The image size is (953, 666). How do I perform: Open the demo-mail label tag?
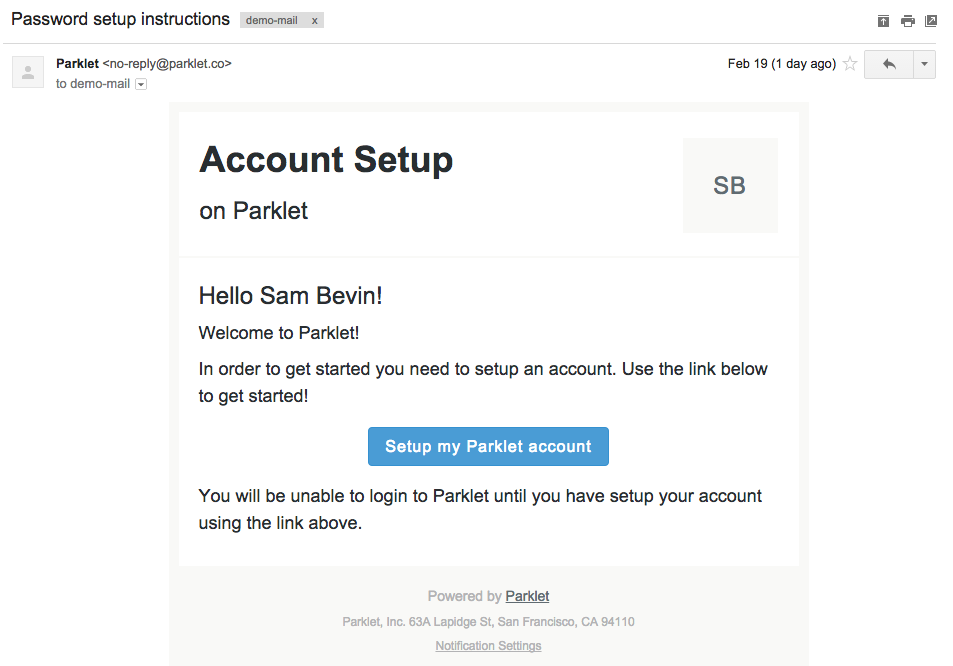[271, 21]
